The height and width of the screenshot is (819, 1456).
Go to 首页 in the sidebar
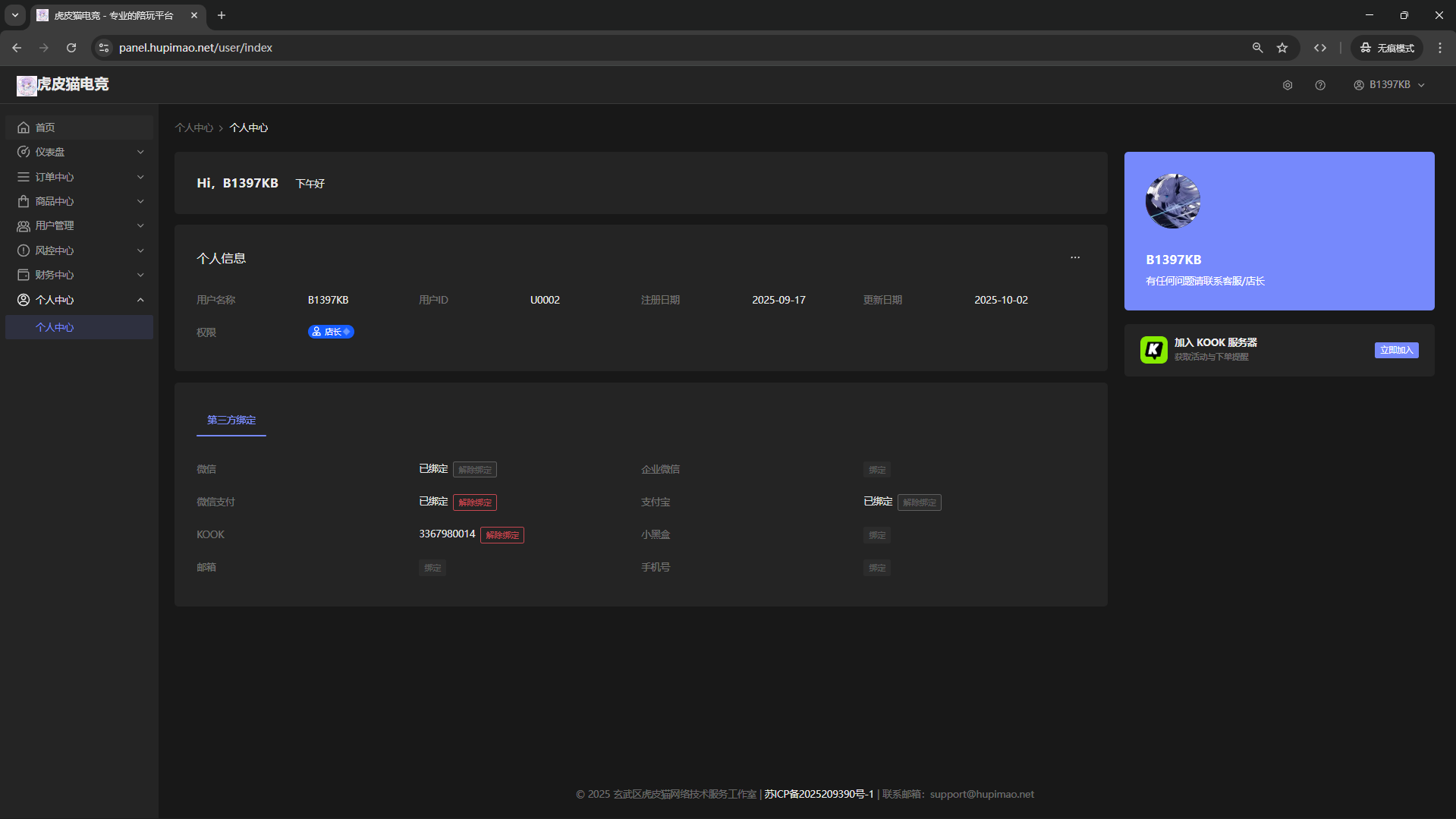(x=79, y=128)
